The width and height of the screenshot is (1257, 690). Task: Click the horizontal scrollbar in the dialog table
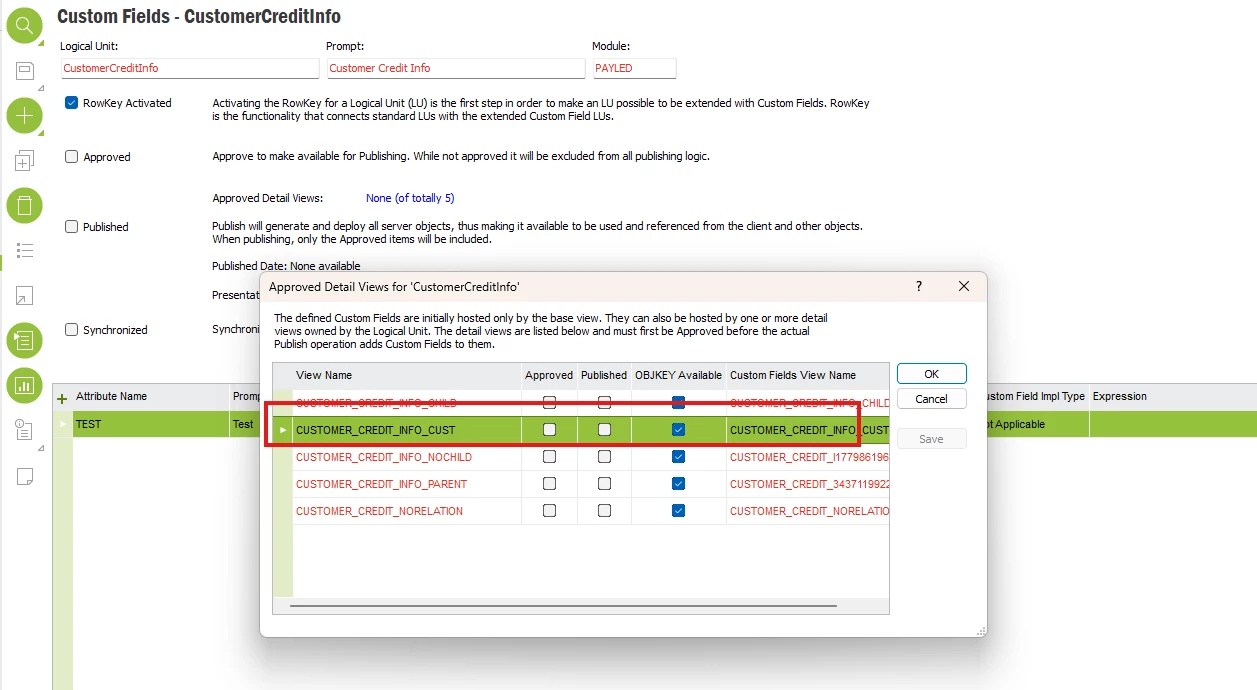563,605
